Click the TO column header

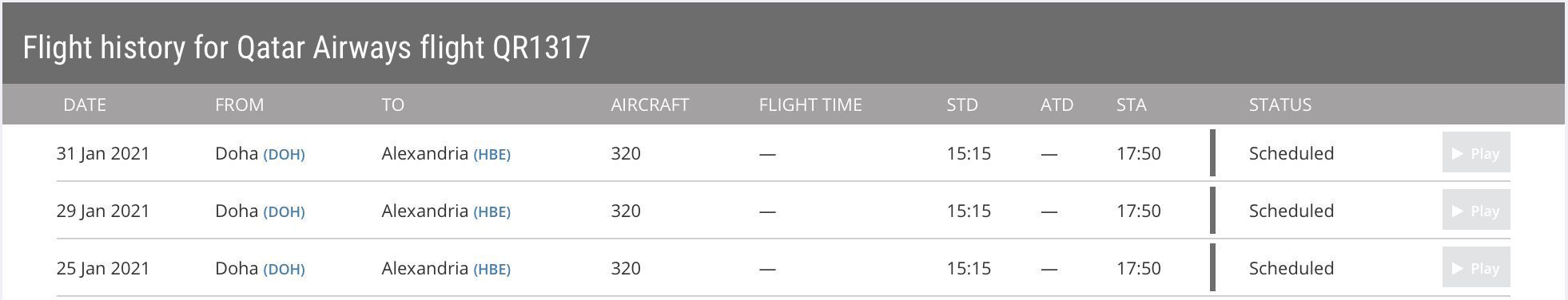pyautogui.click(x=392, y=105)
